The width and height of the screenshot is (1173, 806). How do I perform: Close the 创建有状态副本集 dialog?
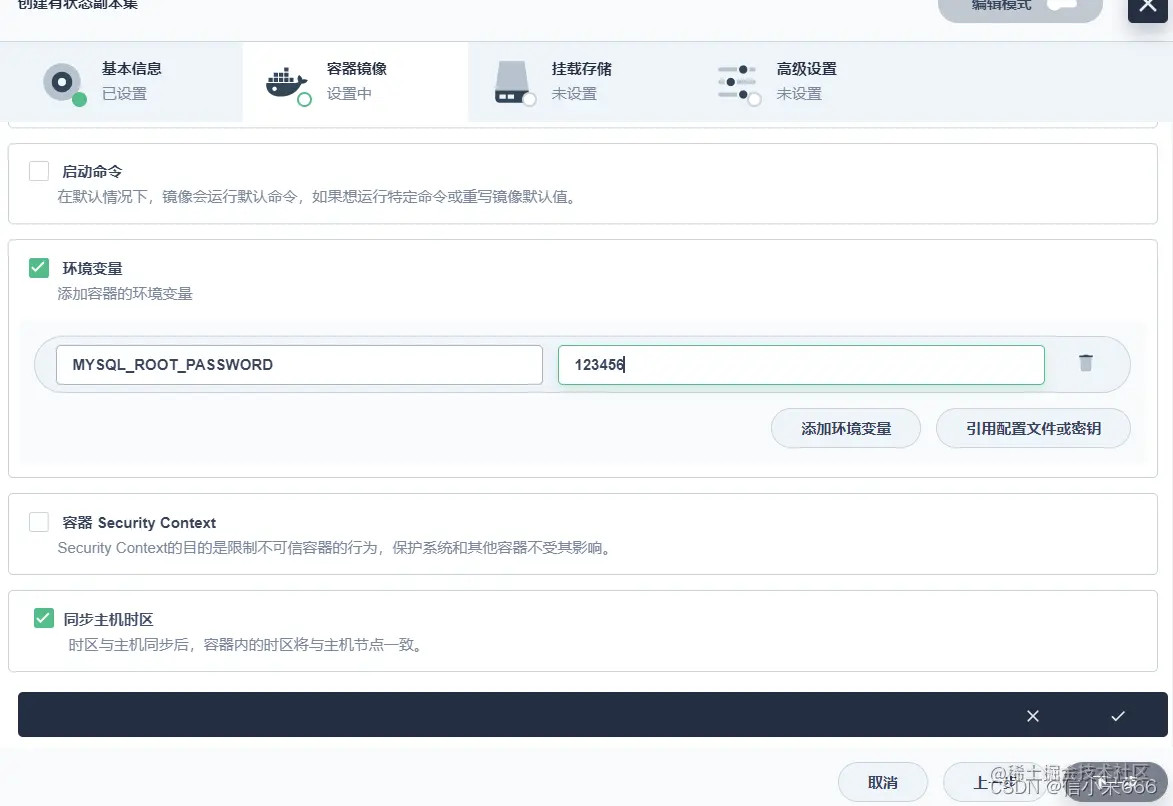pyautogui.click(x=1147, y=10)
